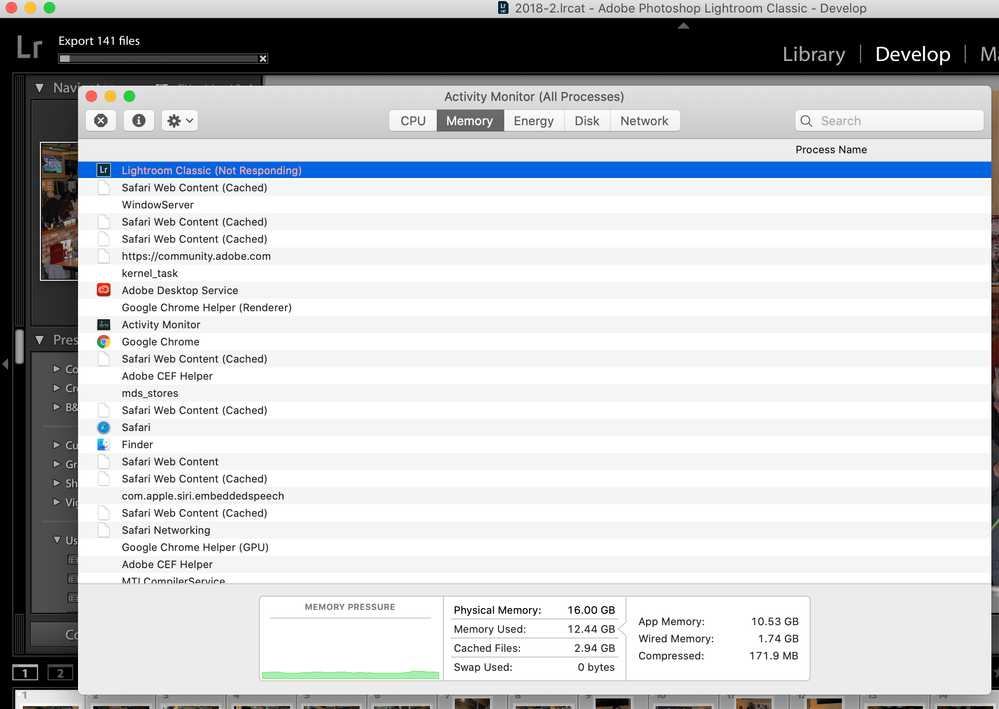Click the green zoom button of Activity Monitor
The width and height of the screenshot is (999, 709).
(x=129, y=96)
